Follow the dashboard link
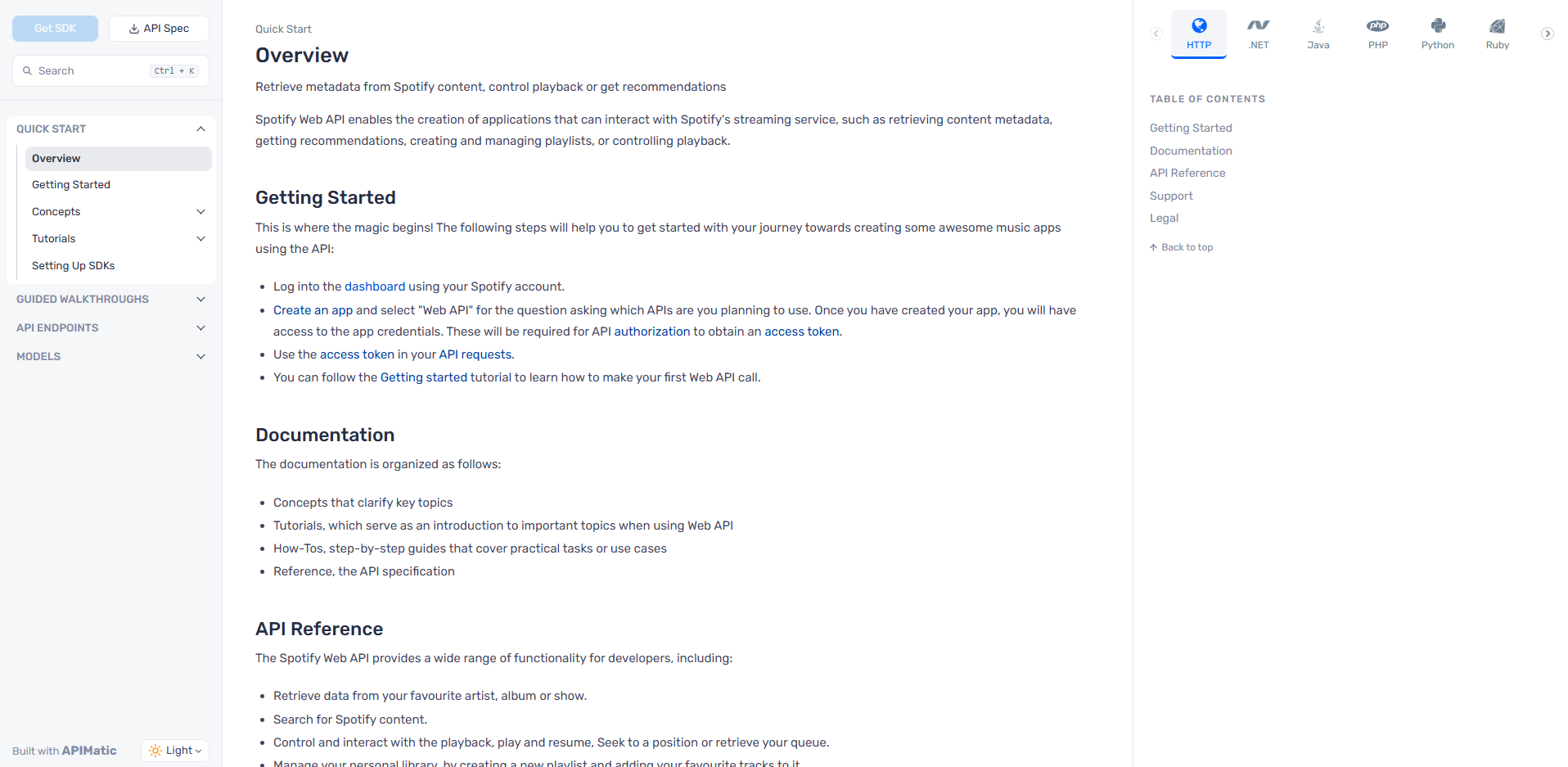 tap(375, 286)
